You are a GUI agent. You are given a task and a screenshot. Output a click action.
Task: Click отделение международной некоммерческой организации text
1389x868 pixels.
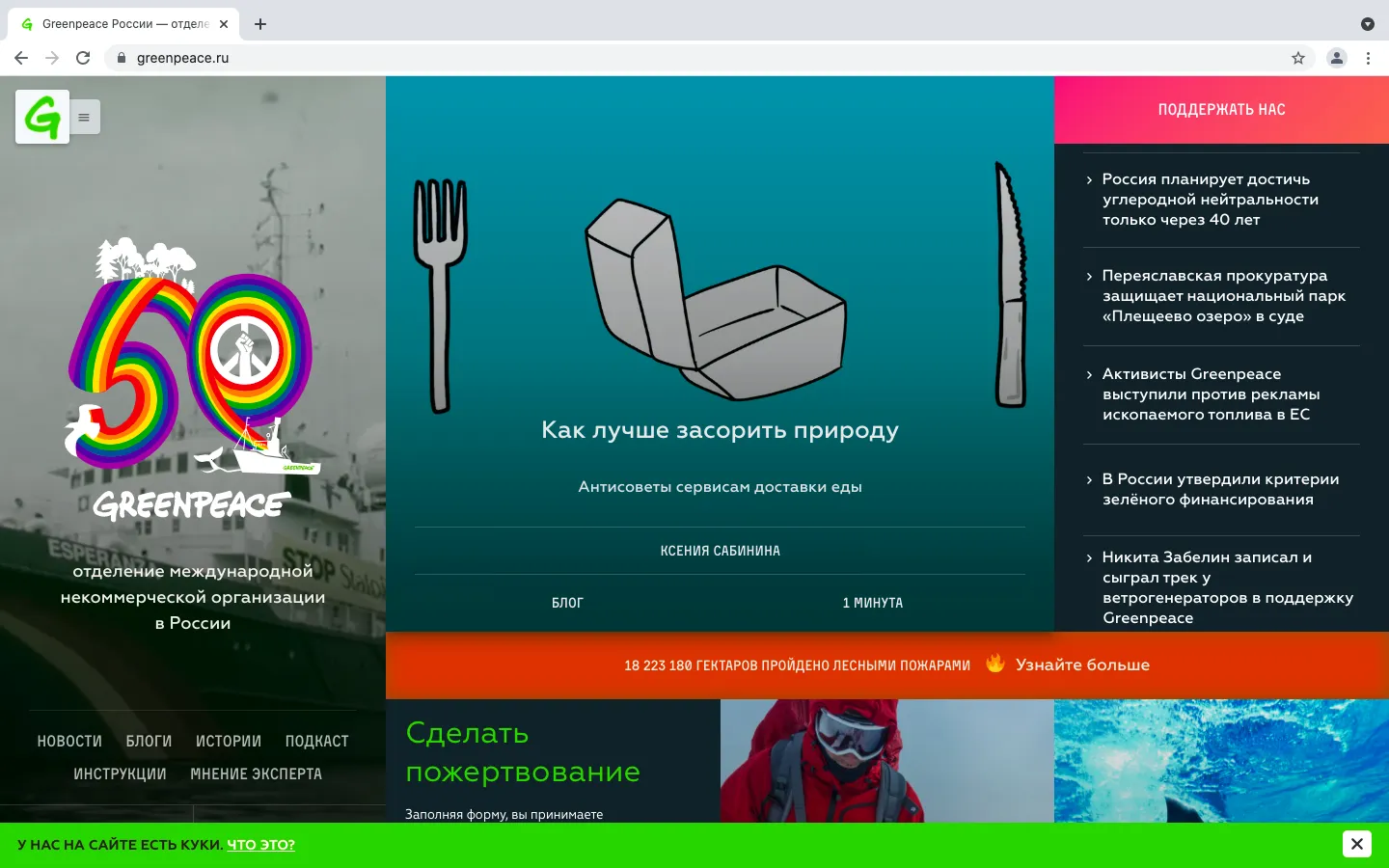(x=193, y=597)
